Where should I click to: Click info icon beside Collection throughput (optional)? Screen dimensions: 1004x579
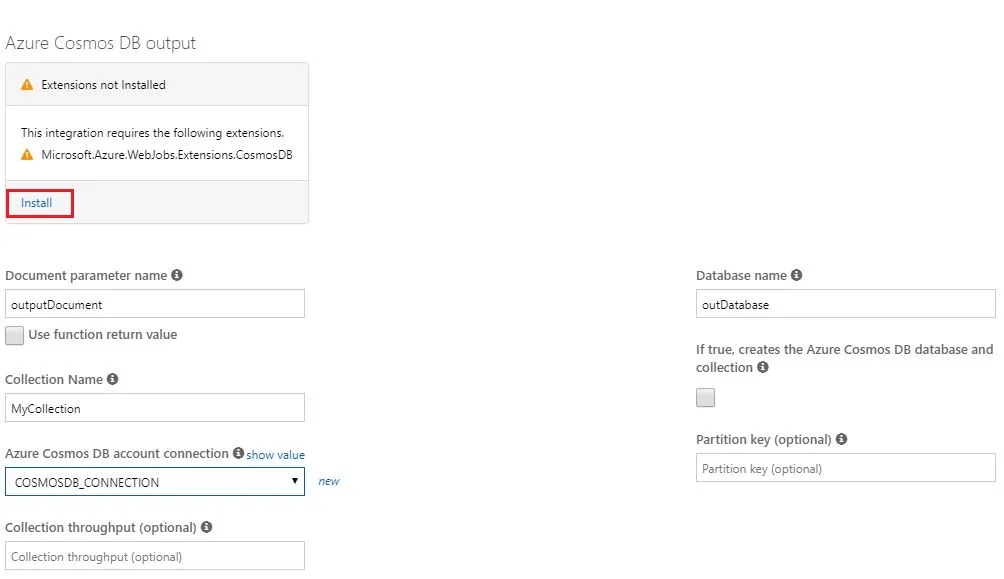pos(206,527)
